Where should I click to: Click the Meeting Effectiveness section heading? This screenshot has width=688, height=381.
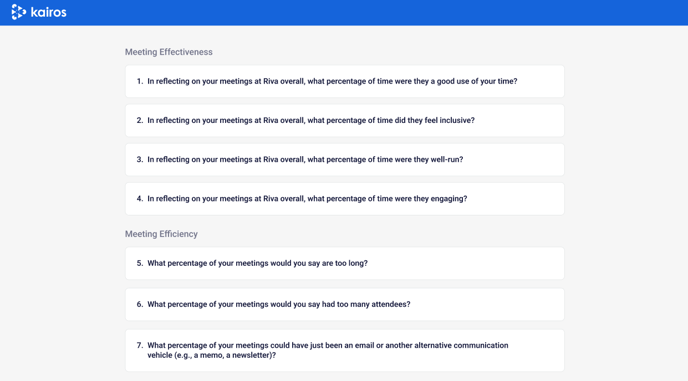click(x=168, y=52)
